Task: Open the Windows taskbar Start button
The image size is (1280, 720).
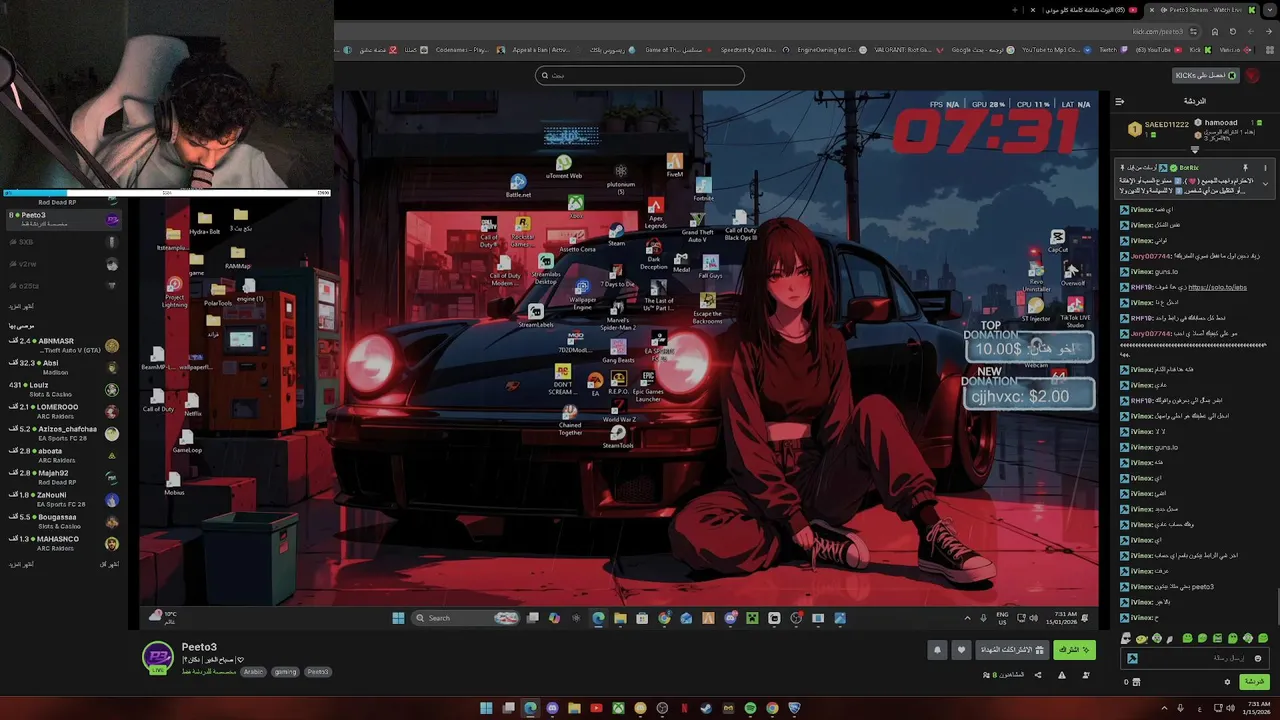Action: (486, 709)
